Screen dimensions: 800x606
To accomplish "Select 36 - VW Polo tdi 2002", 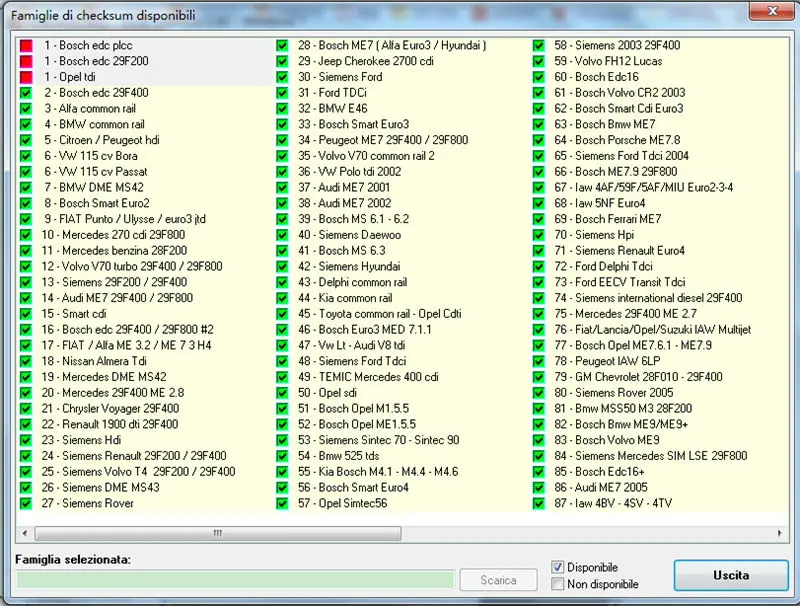I will [x=350, y=172].
